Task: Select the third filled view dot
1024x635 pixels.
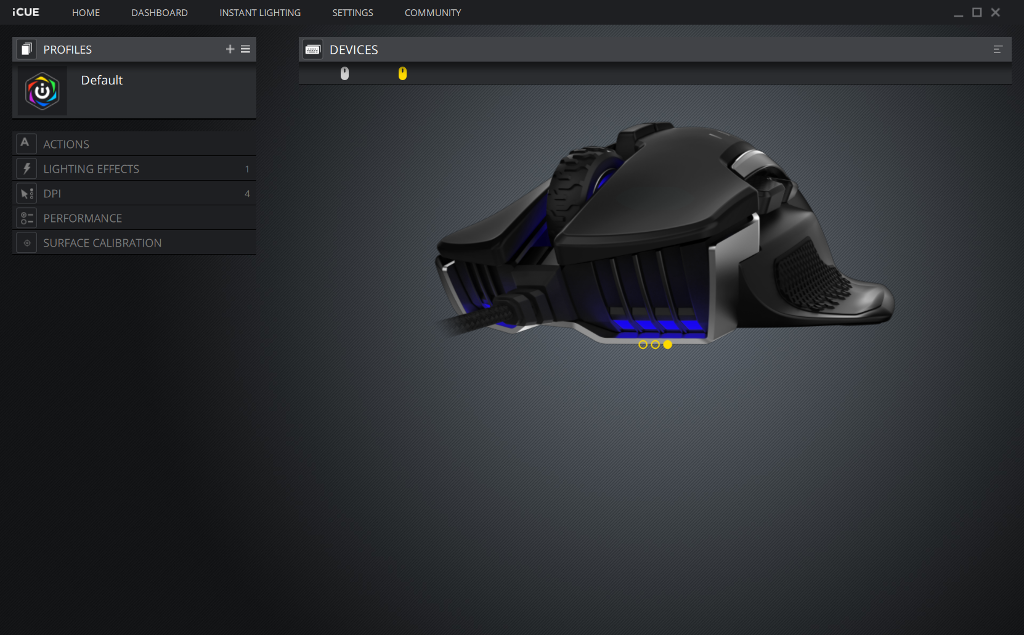Action: (x=668, y=344)
